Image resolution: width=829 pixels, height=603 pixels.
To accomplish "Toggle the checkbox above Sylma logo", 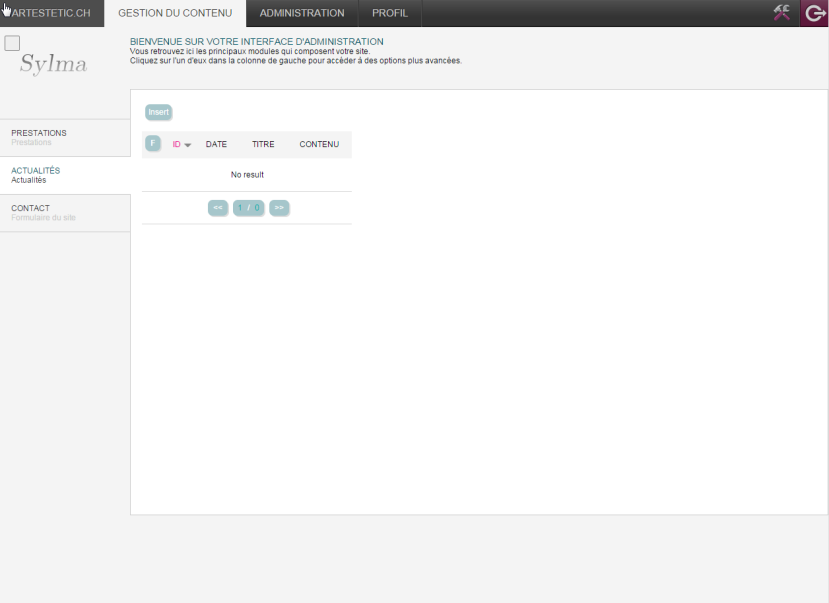I will [x=12, y=43].
